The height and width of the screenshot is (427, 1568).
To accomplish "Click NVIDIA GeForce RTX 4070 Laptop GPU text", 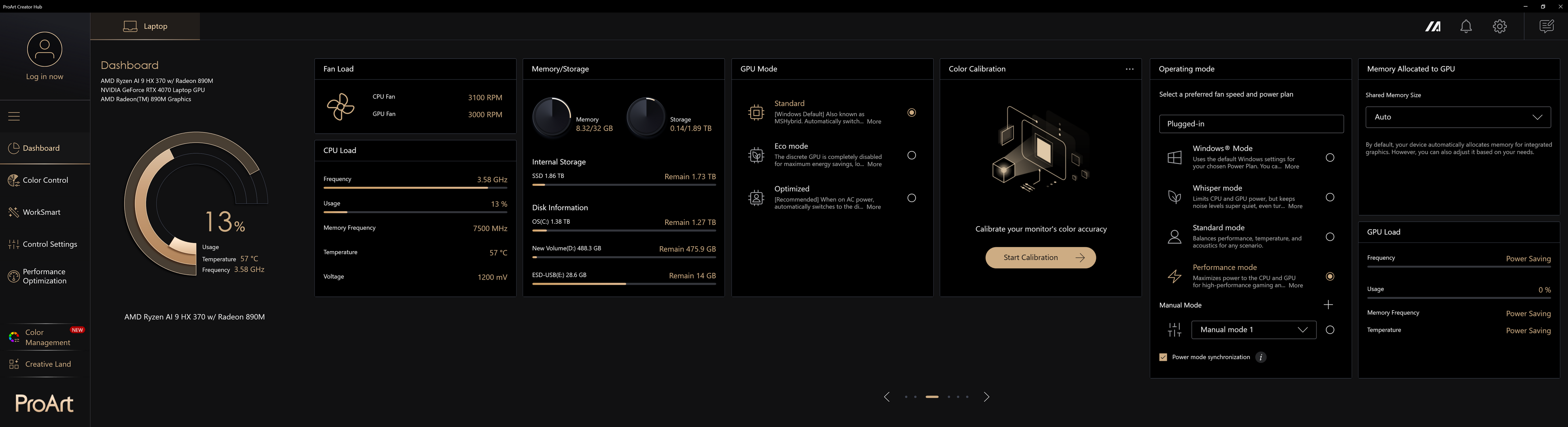I will point(153,90).
